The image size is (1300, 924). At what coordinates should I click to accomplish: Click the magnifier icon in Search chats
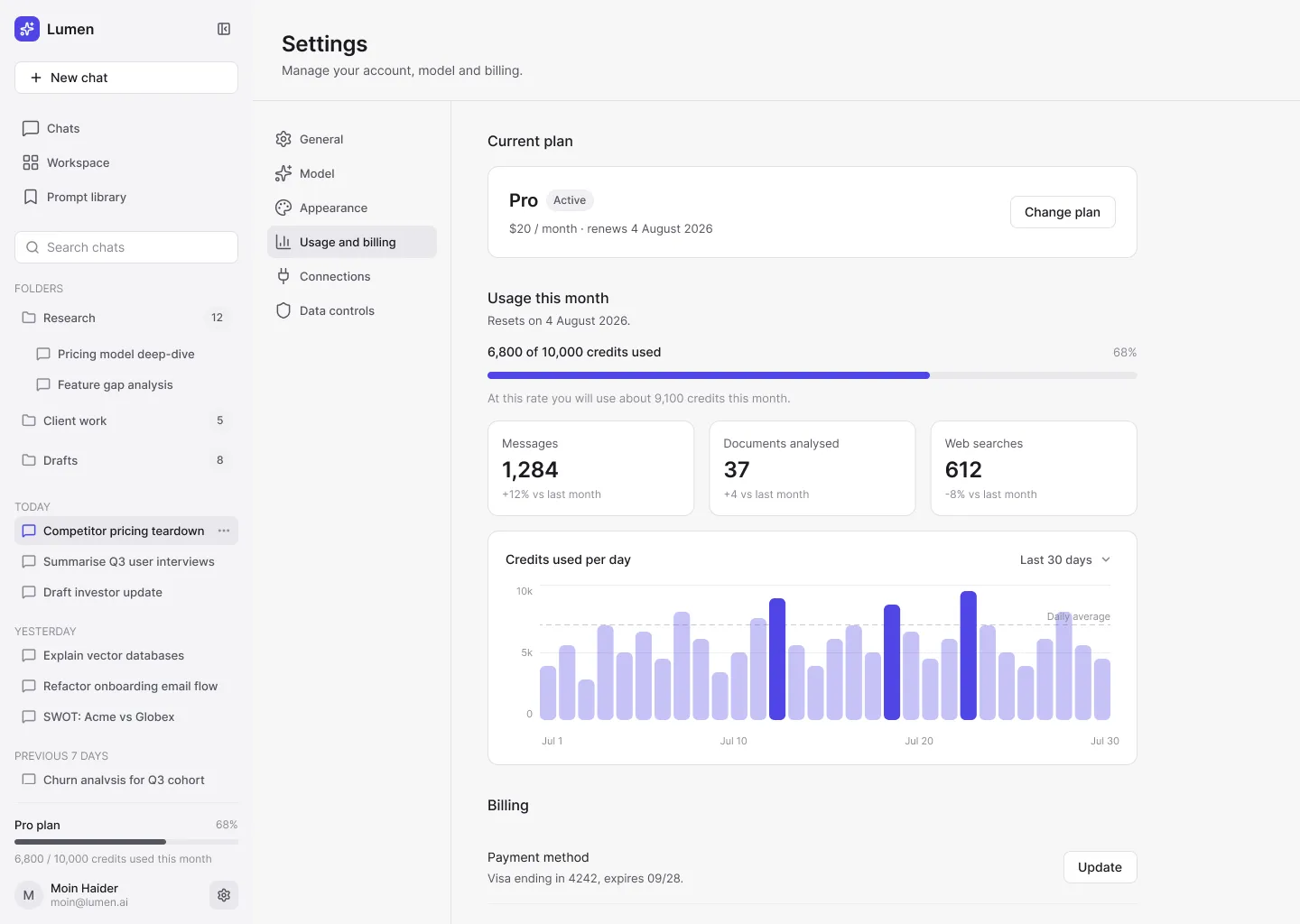(x=32, y=247)
